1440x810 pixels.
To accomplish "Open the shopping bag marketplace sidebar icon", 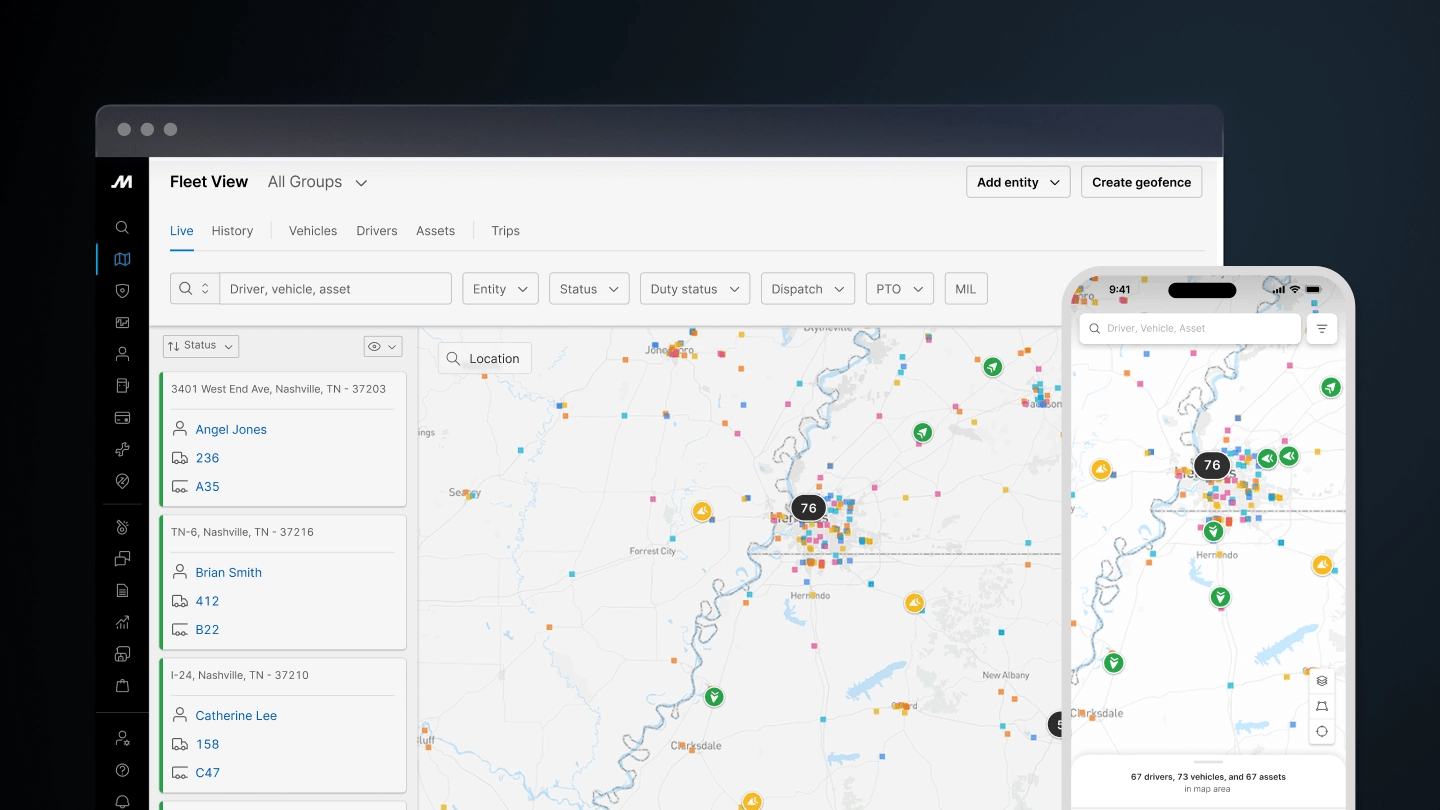I will [122, 686].
